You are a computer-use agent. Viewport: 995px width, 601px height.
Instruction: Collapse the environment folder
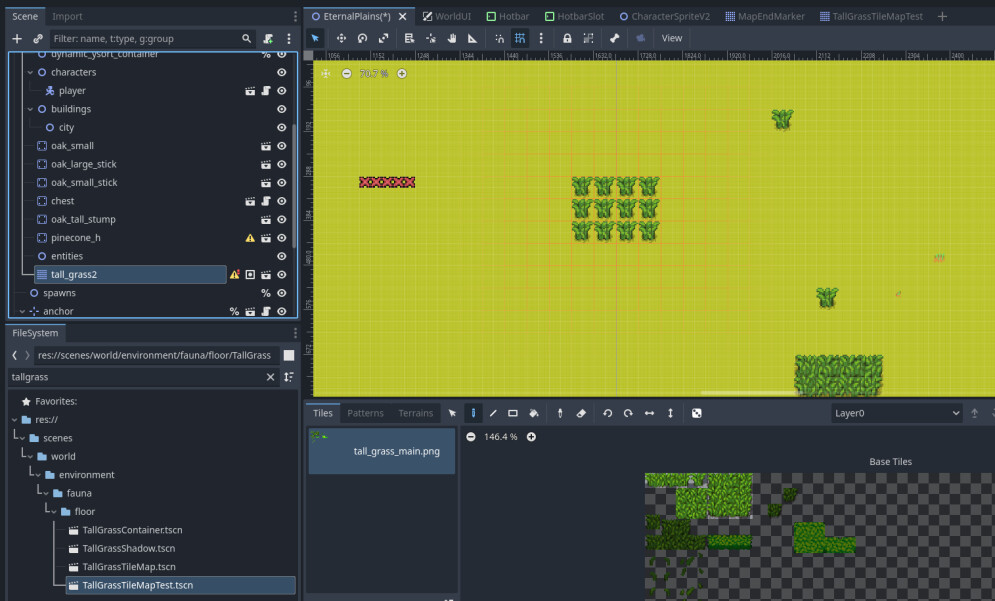[x=37, y=475]
